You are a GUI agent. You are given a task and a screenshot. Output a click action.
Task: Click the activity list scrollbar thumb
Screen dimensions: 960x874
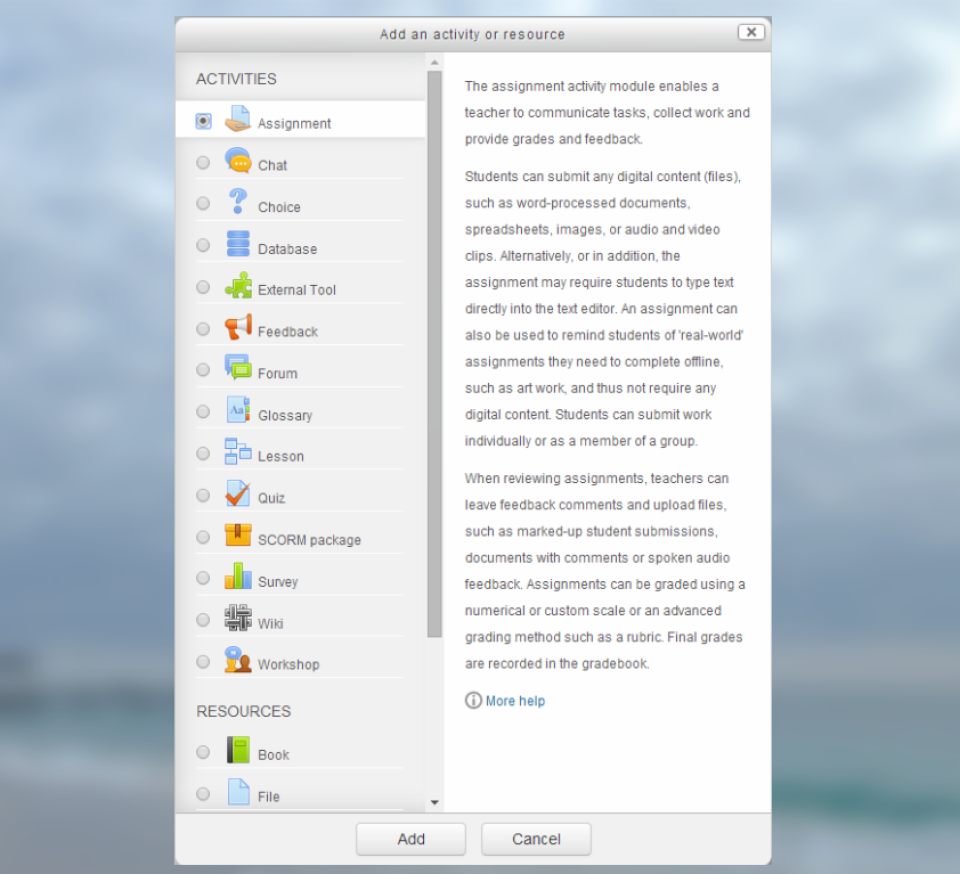[x=435, y=354]
